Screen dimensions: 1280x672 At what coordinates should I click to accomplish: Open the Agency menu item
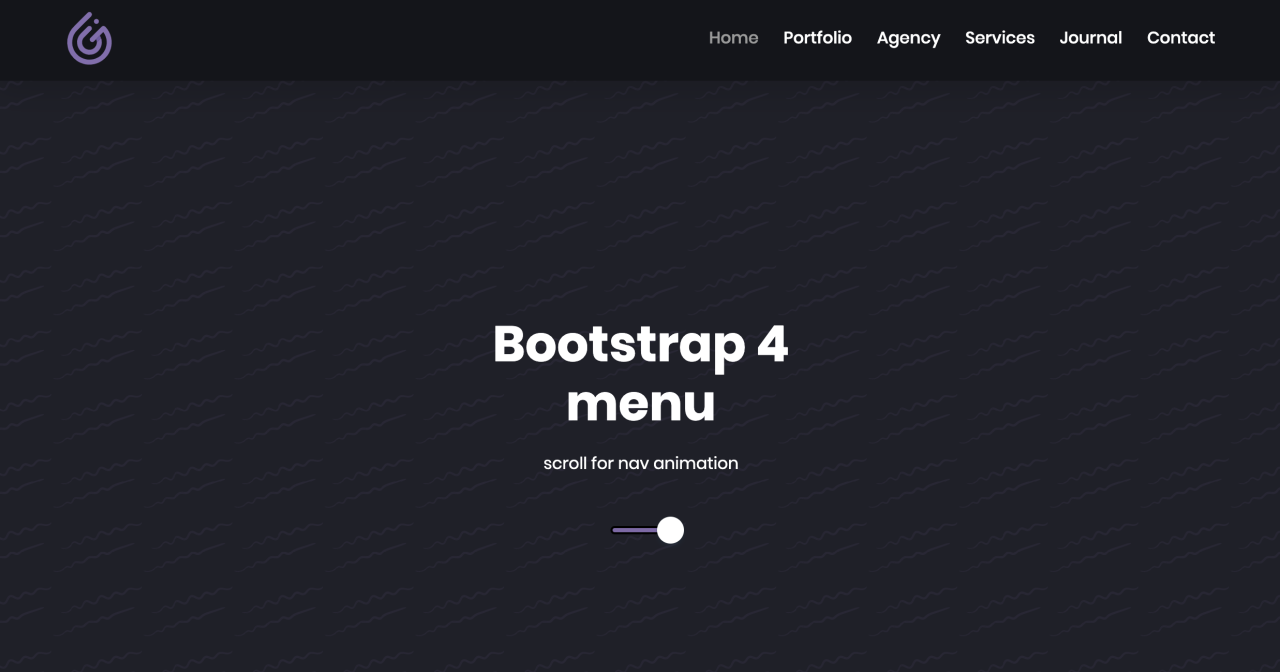coord(908,38)
